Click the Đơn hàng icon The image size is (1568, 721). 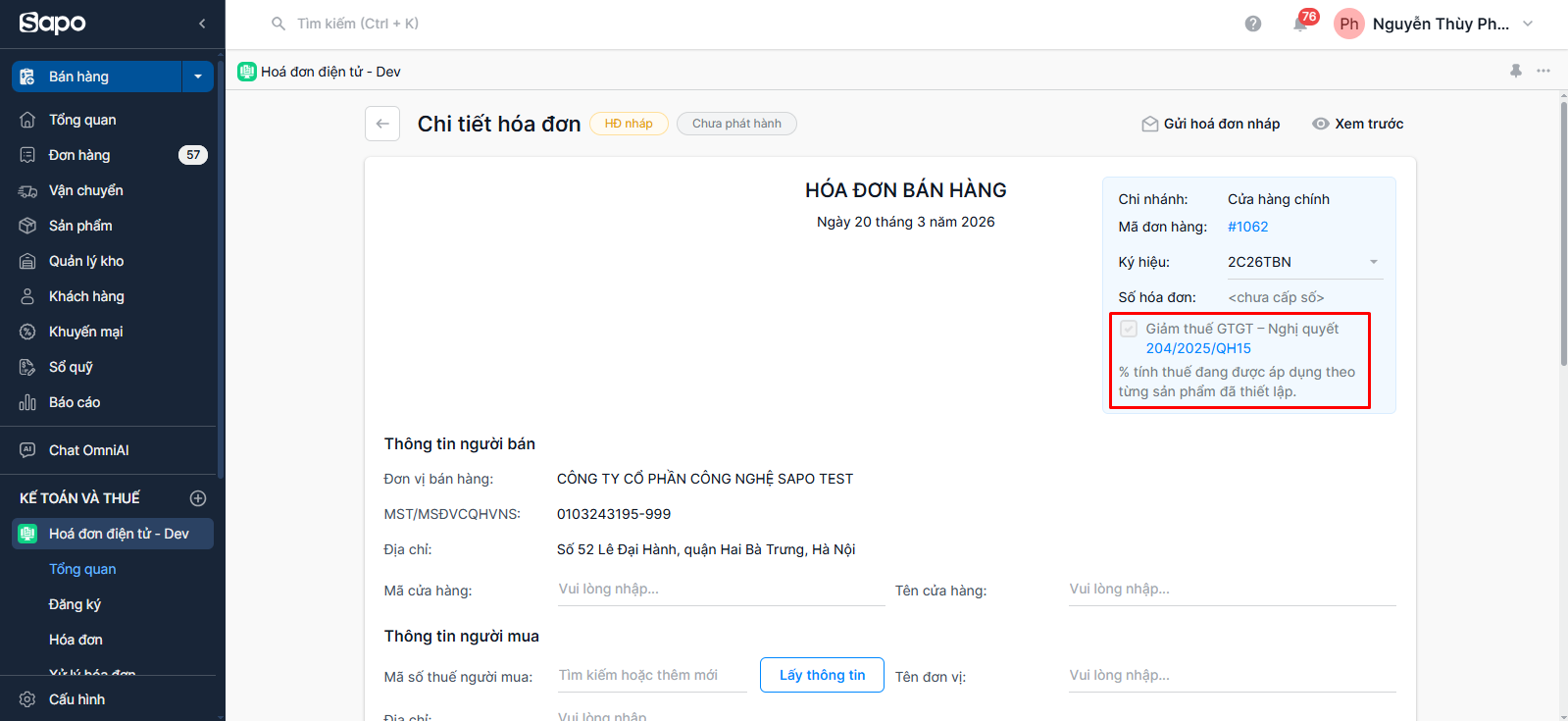click(27, 155)
